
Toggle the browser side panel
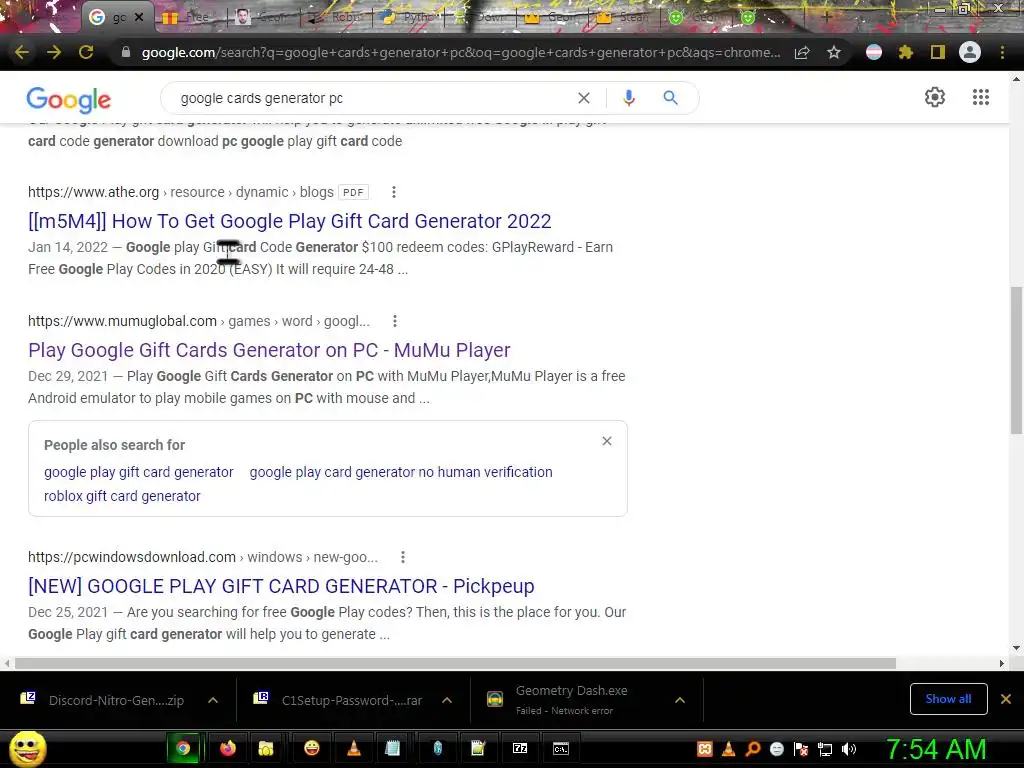938,52
